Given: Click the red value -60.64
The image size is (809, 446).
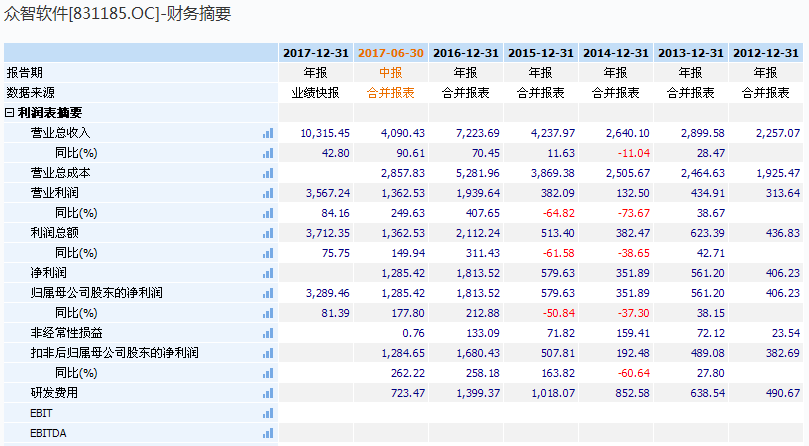Looking at the screenshot, I should point(633,373).
